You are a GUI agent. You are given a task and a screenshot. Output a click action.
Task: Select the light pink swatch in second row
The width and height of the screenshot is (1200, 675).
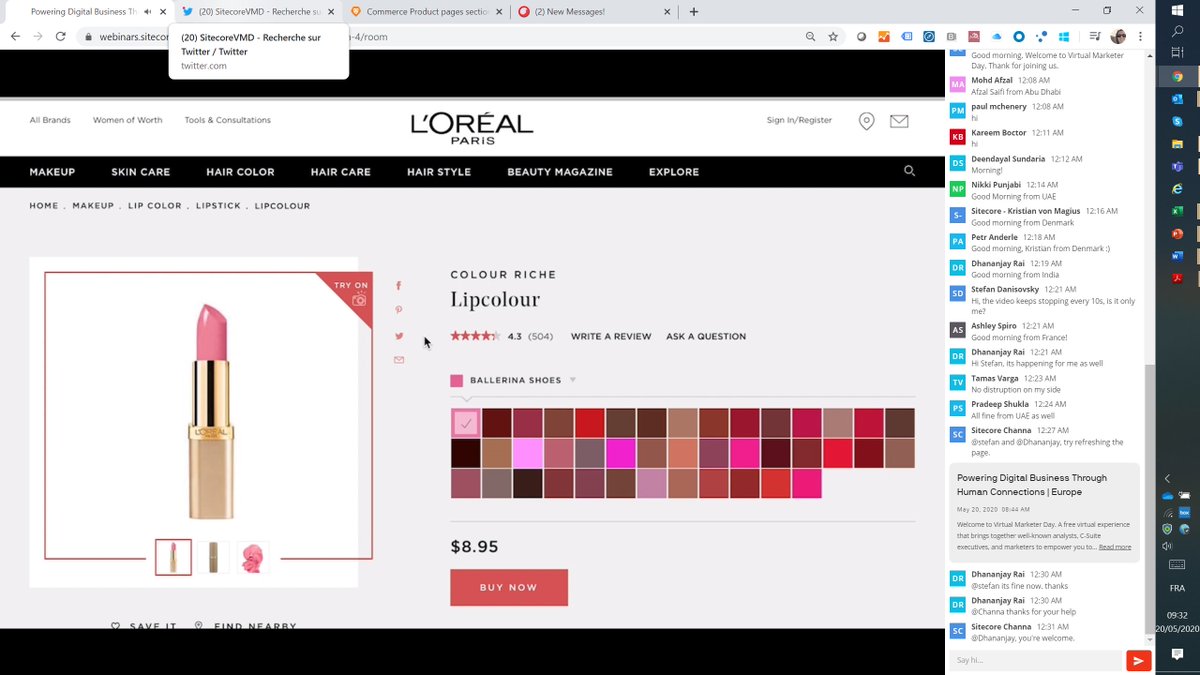coord(528,453)
